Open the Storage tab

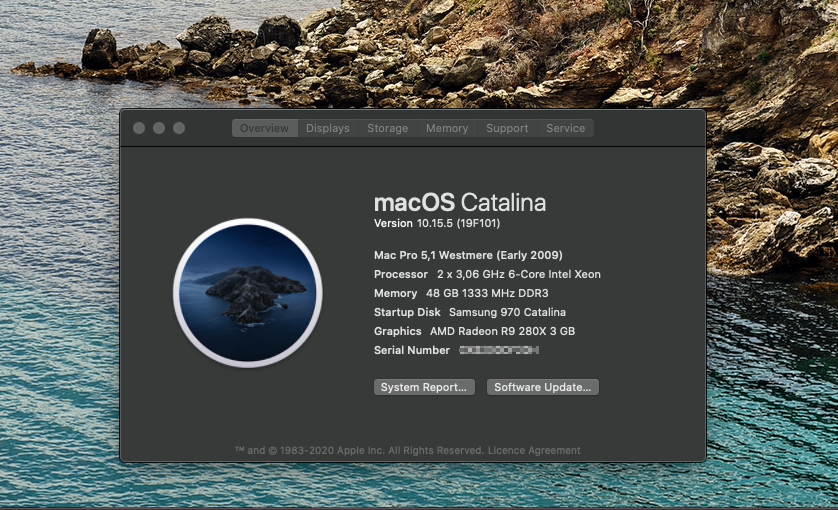click(387, 128)
